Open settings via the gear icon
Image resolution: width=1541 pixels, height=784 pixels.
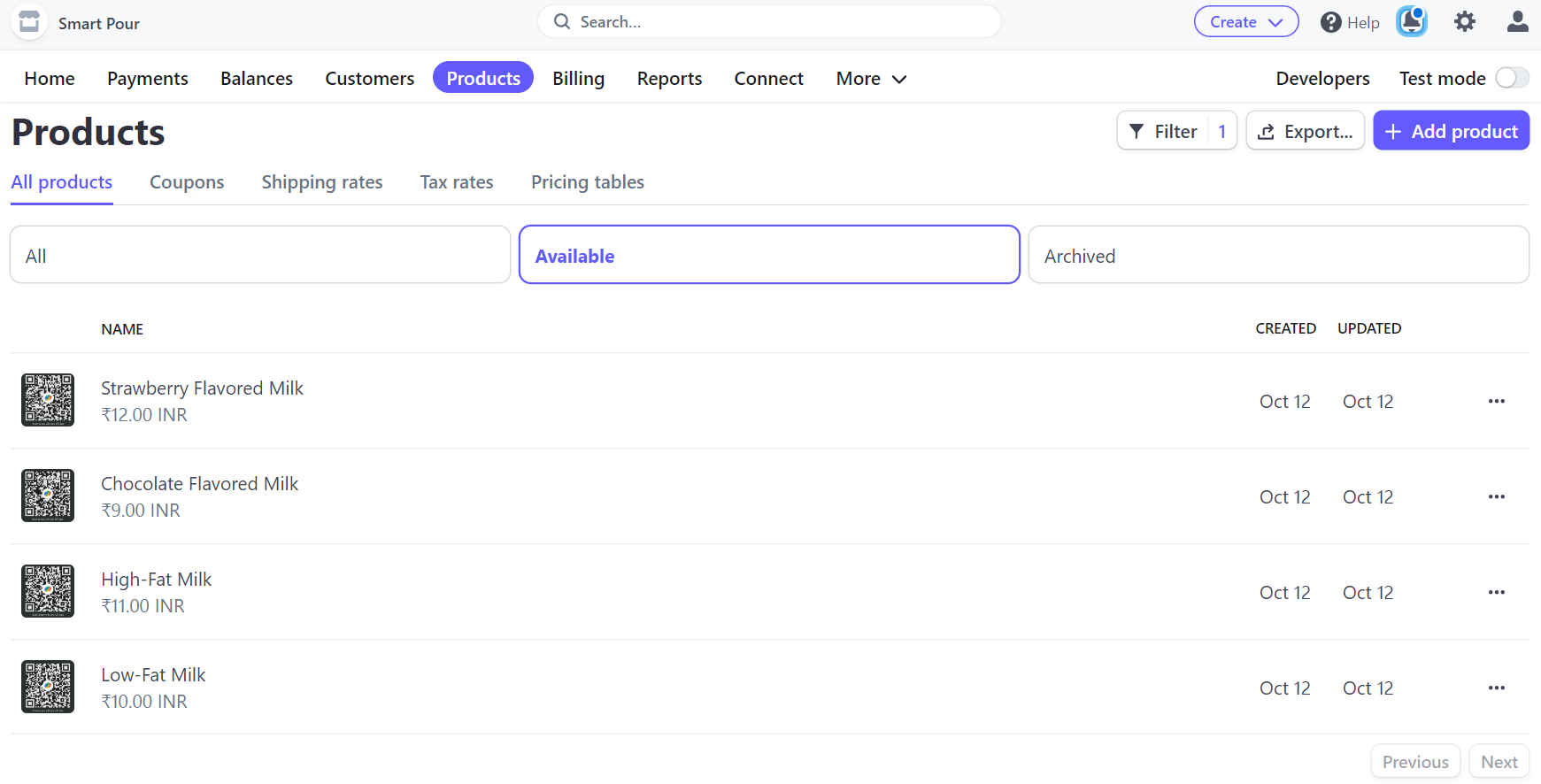(x=1464, y=21)
